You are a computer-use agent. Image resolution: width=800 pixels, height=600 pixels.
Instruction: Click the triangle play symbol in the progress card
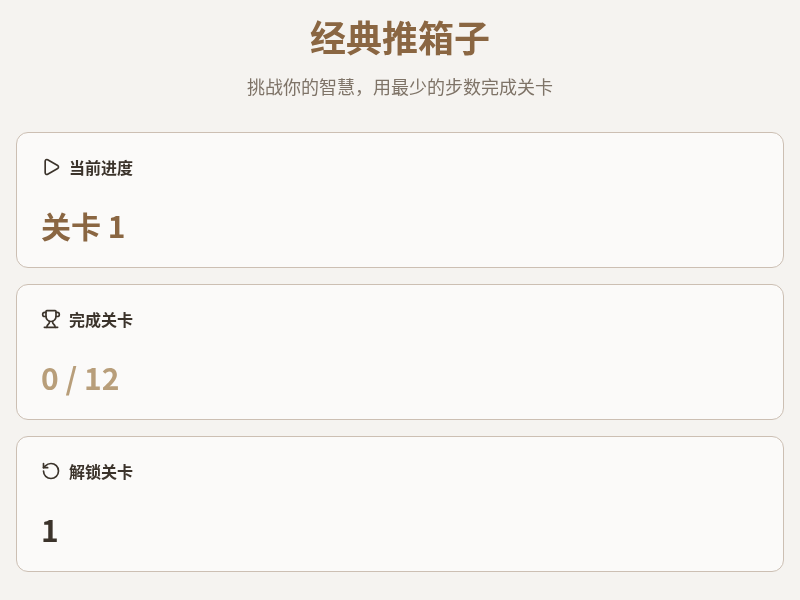click(50, 167)
